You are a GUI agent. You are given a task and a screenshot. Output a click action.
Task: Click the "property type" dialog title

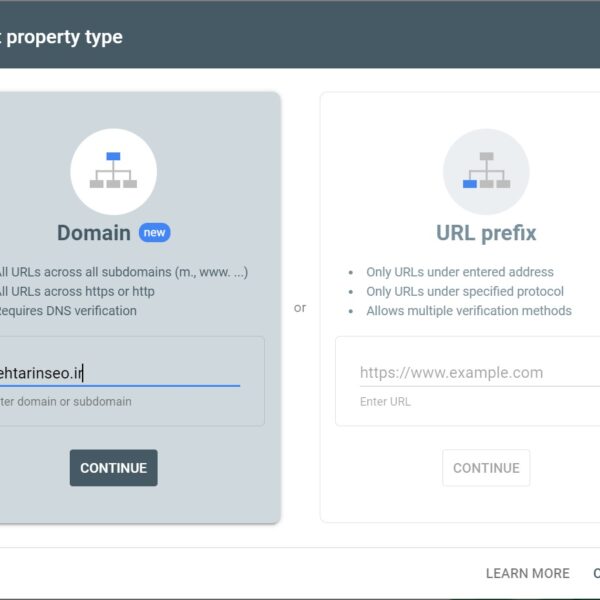[62, 38]
